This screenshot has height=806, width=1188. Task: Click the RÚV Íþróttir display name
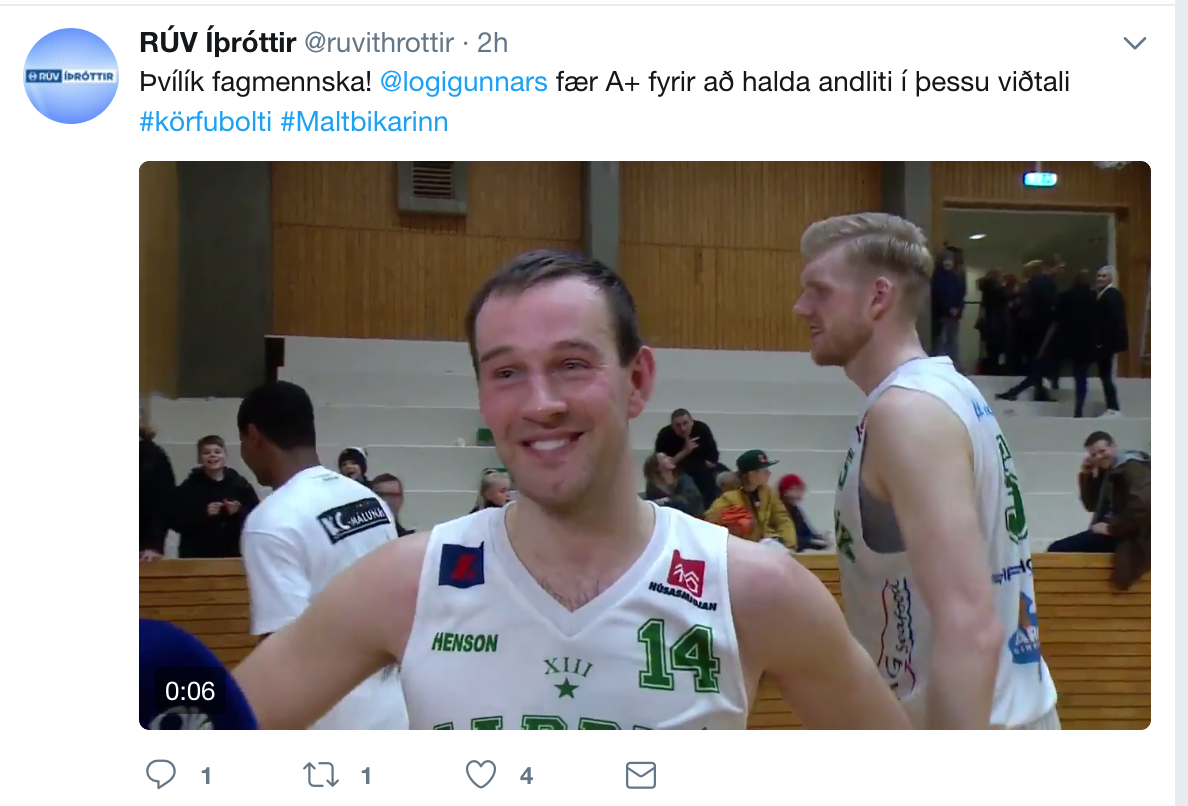point(217,42)
